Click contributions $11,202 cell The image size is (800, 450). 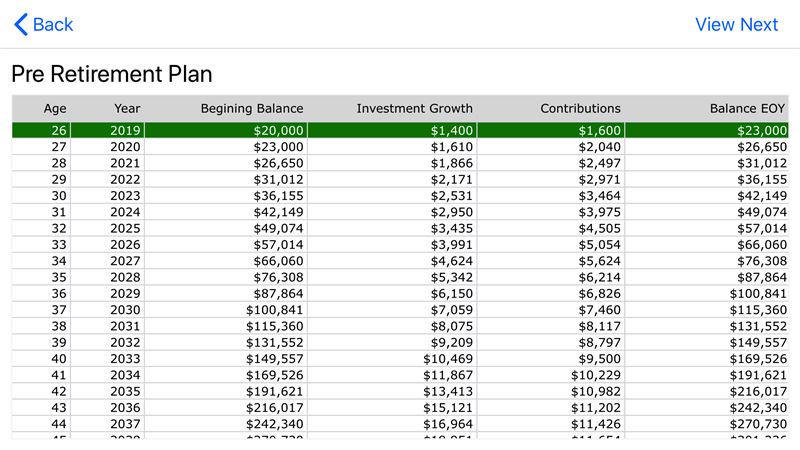pyautogui.click(x=551, y=408)
